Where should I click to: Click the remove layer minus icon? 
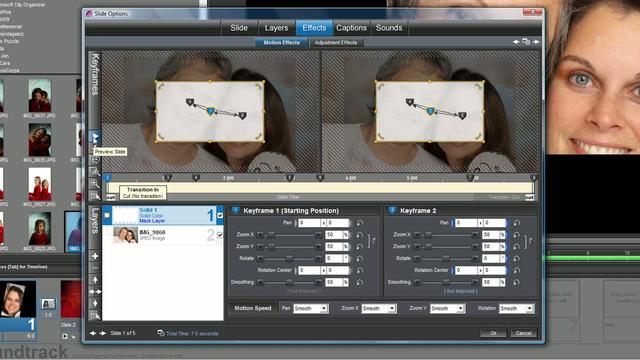[x=95, y=268]
